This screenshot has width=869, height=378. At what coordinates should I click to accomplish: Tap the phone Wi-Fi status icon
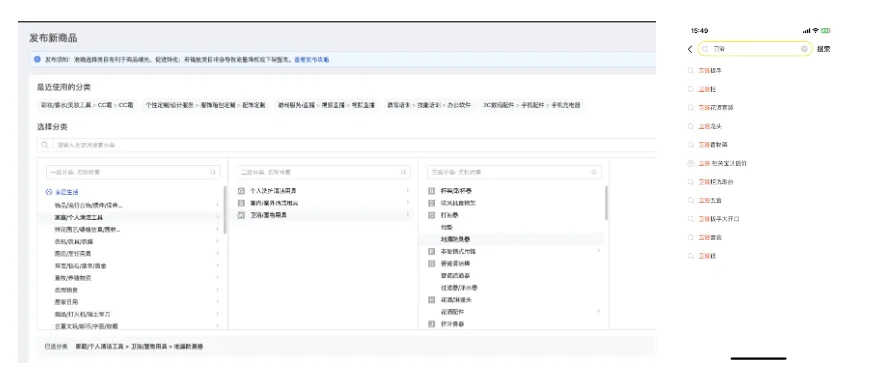coord(816,30)
